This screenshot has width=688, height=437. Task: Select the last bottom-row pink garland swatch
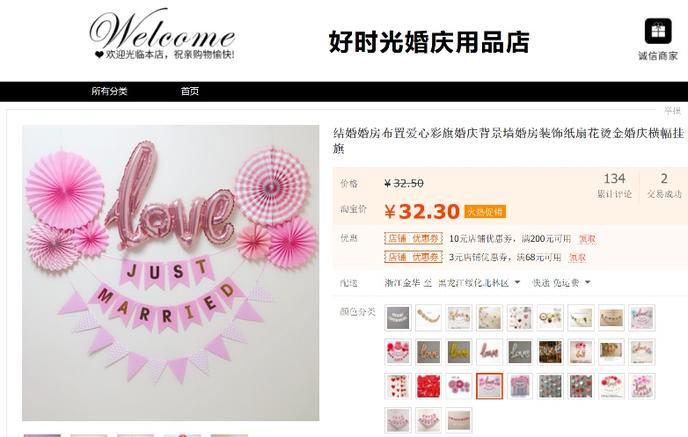tap(459, 420)
